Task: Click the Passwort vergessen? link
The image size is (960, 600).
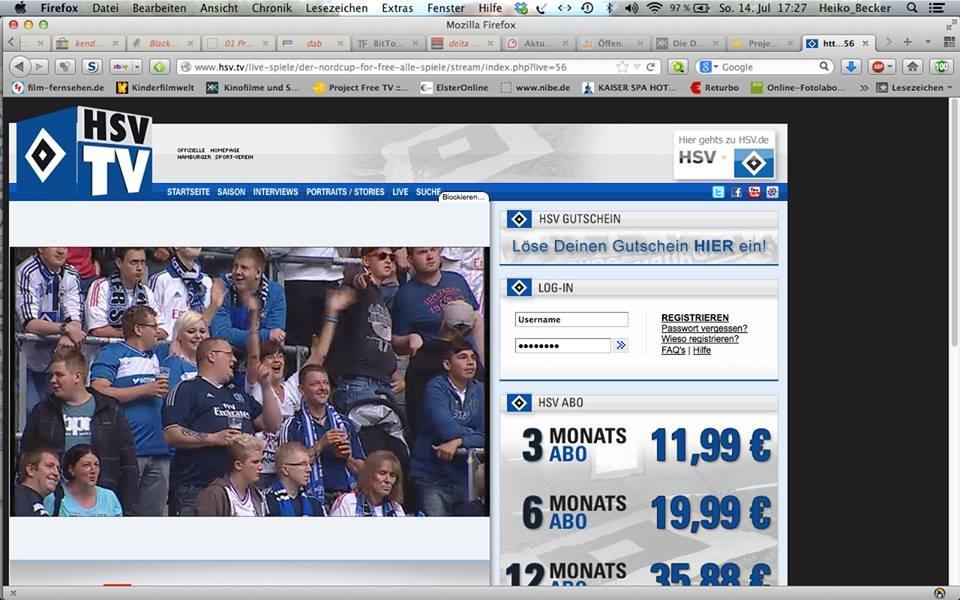Action: pos(704,328)
